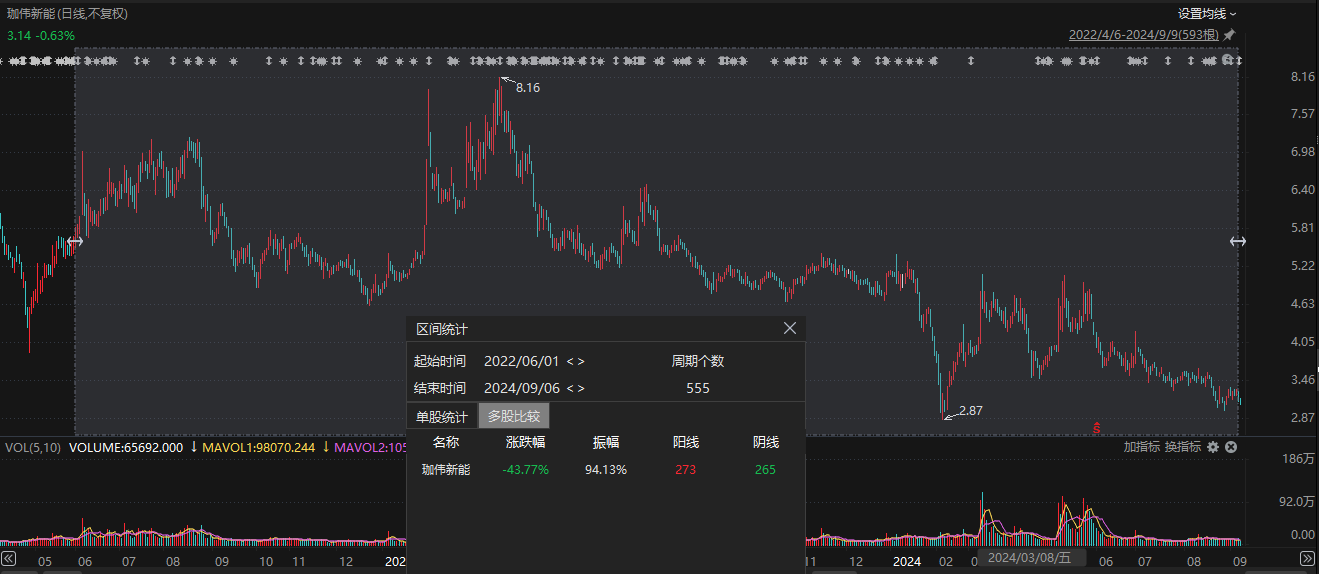Move the end date 结束时间 earlier

tap(569, 388)
